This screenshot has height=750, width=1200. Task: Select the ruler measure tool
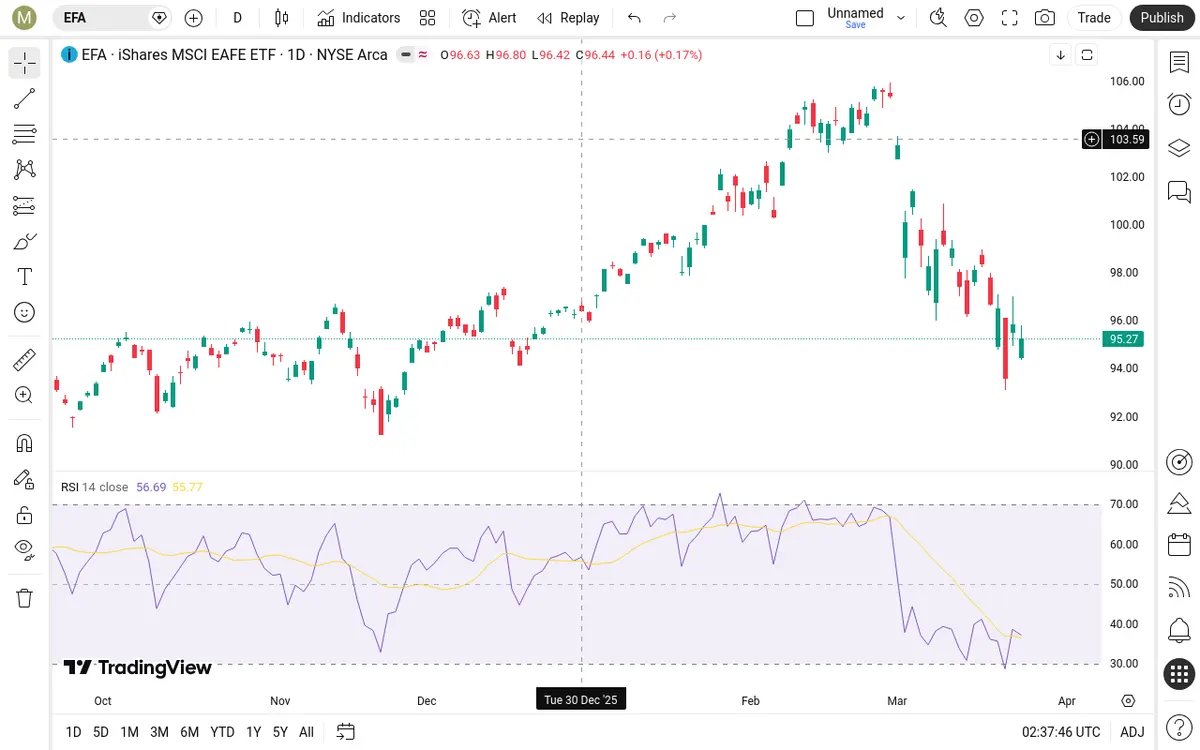[x=25, y=359]
